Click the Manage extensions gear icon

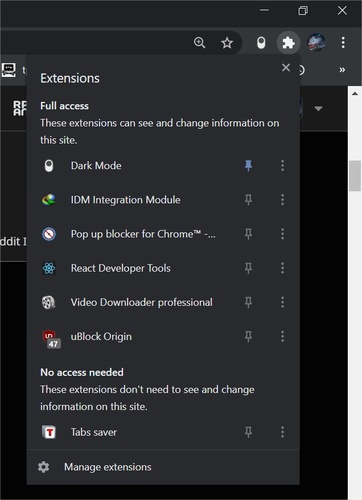point(44,467)
